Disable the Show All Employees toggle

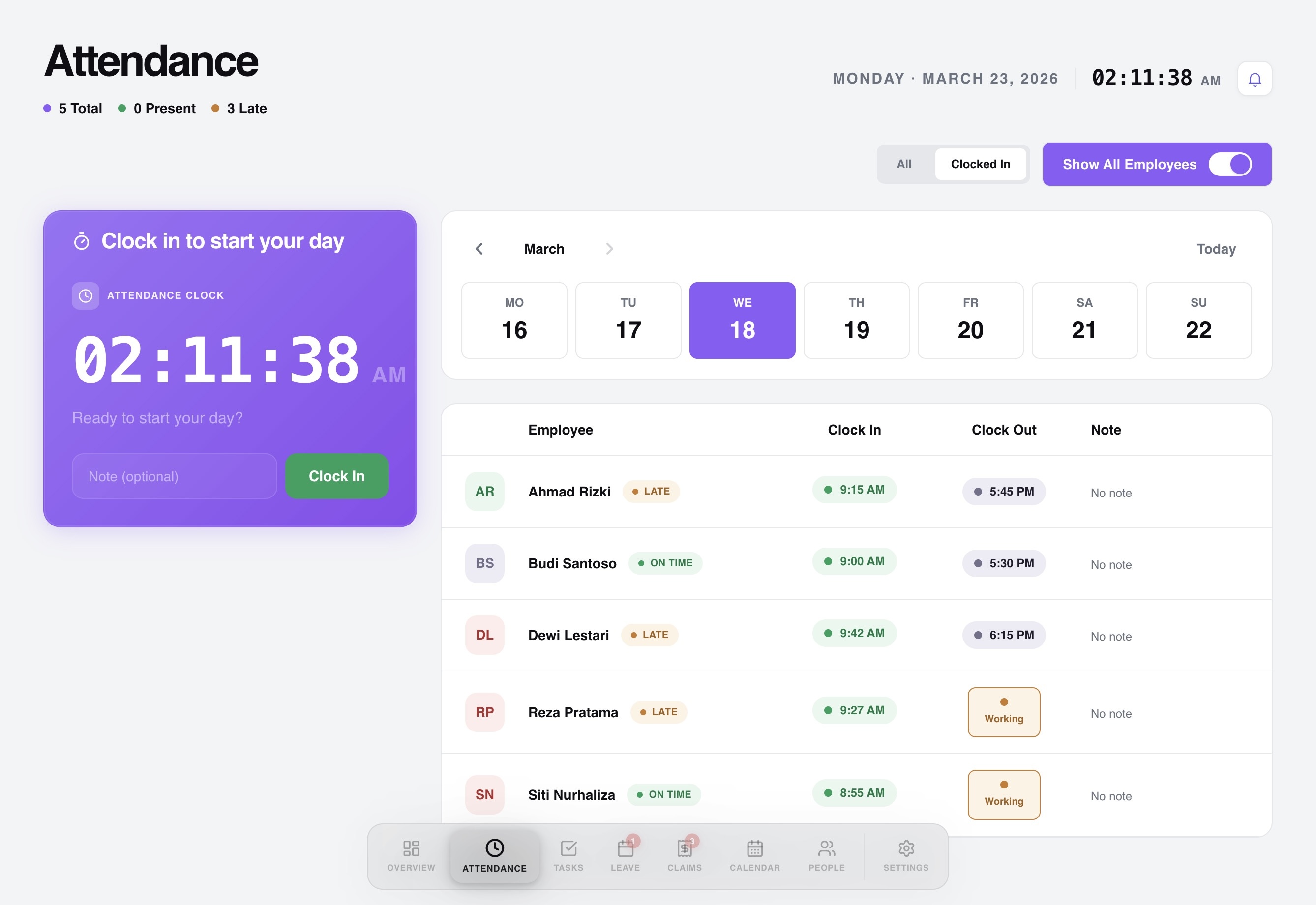tap(1230, 164)
